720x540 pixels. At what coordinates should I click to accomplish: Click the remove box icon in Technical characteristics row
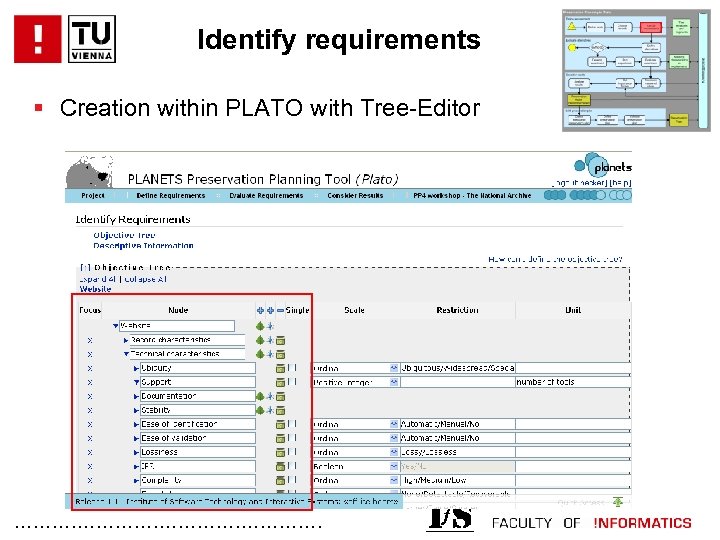pyautogui.click(x=281, y=354)
